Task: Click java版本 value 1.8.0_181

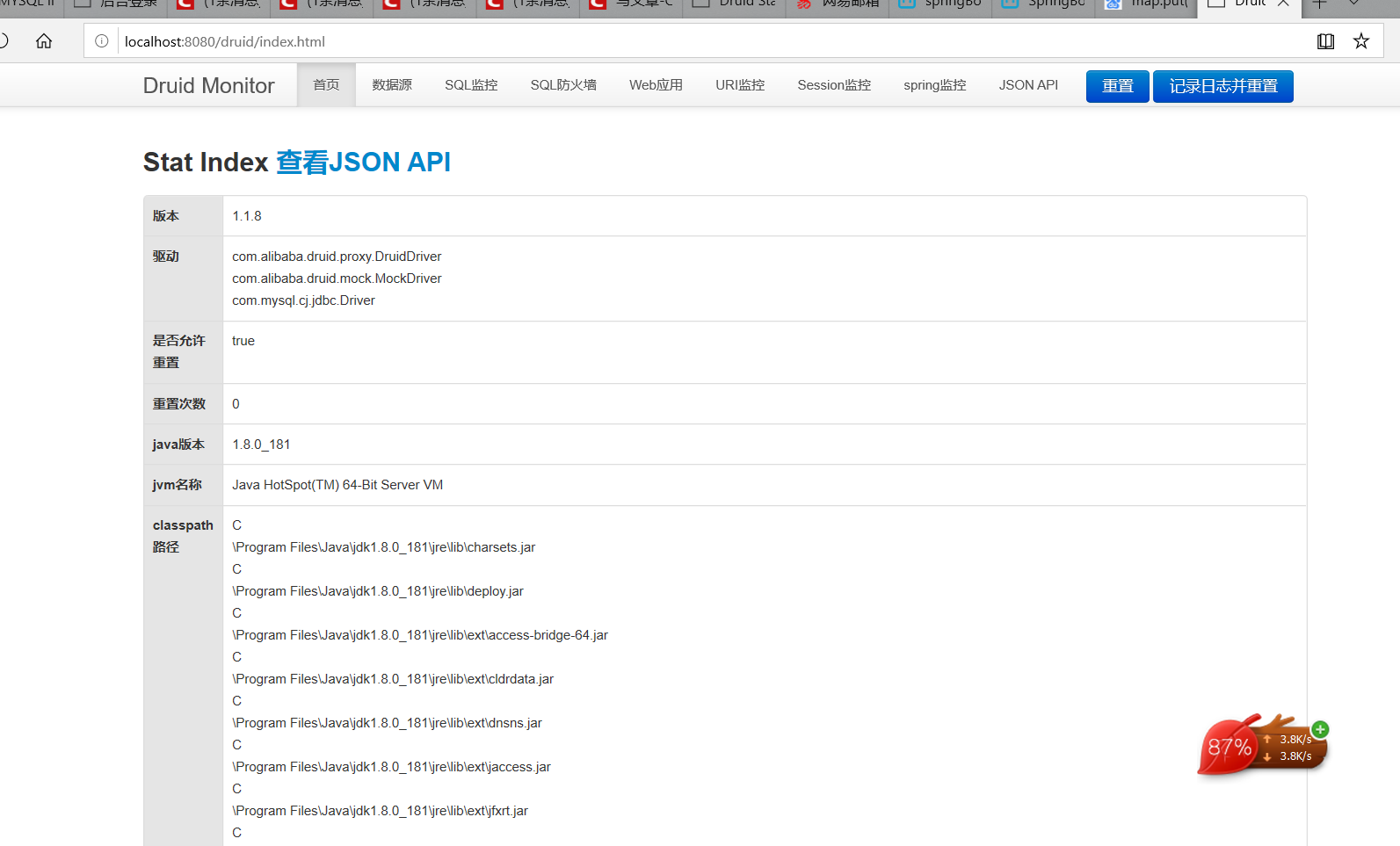Action: (261, 445)
